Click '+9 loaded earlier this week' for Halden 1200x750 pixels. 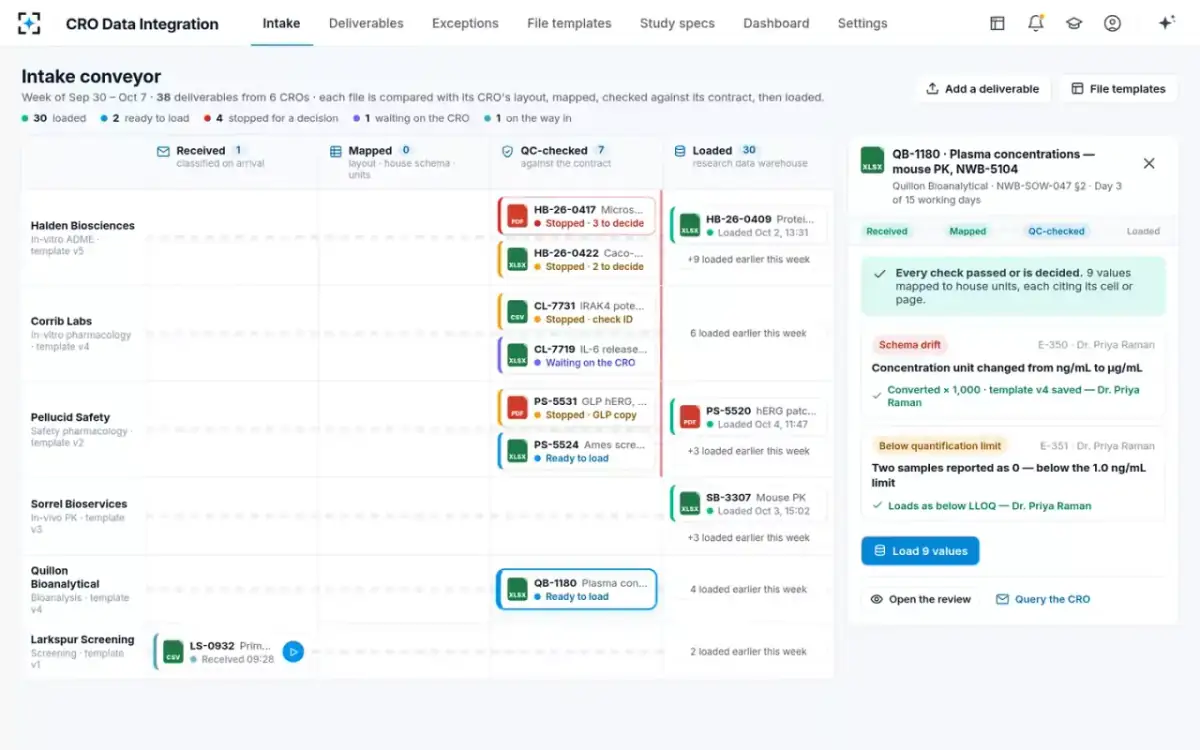[748, 260]
